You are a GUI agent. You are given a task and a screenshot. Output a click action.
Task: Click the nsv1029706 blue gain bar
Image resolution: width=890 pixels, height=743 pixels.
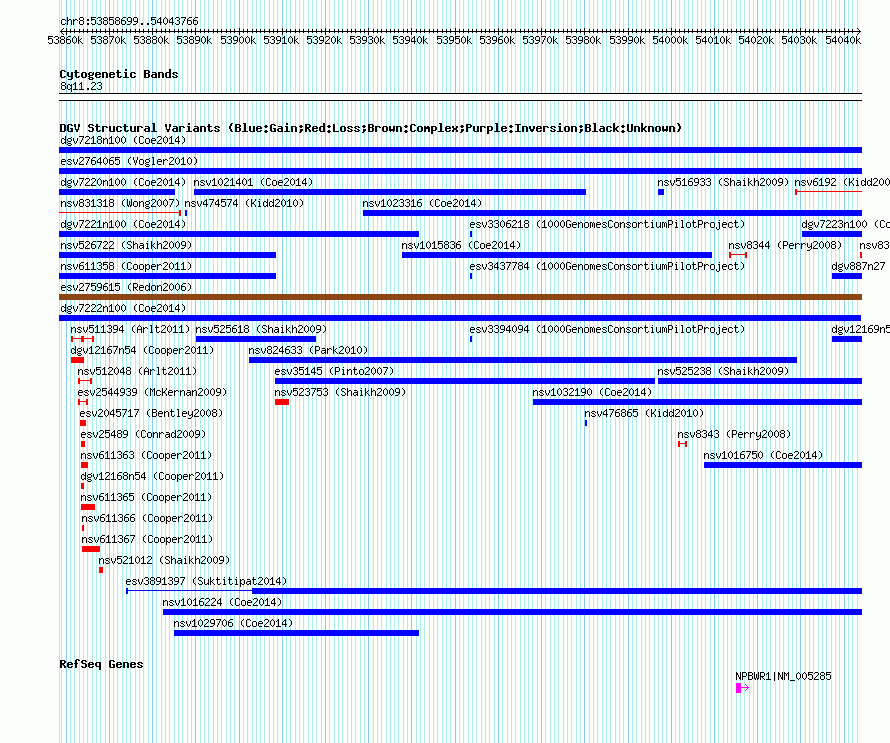[296, 633]
